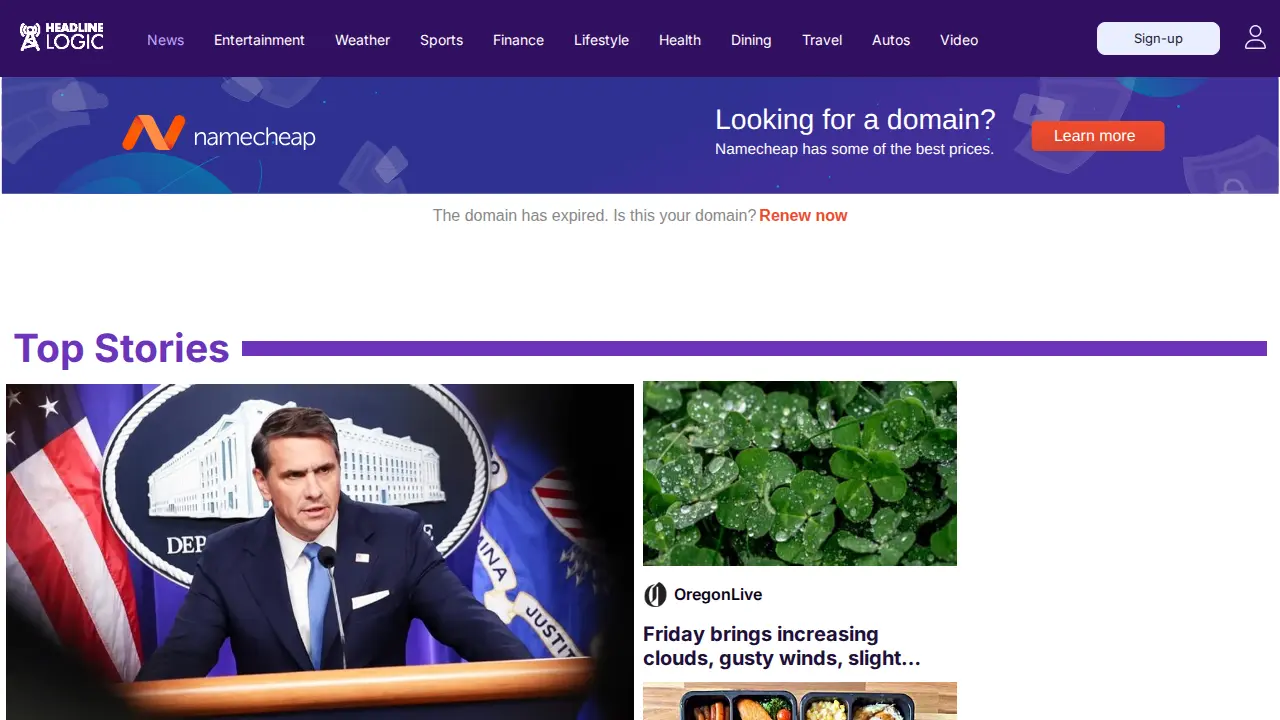Click the Learn more button
This screenshot has width=1280, height=720.
coord(1098,136)
